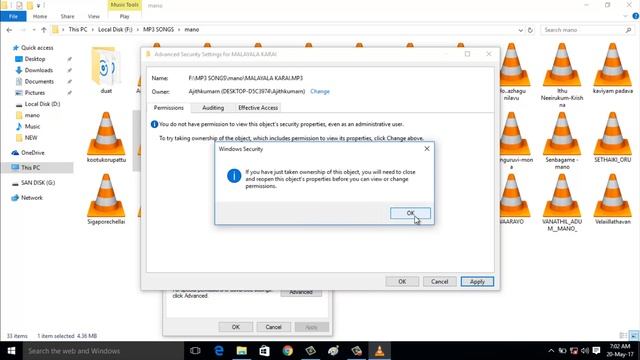640x360 pixels.
Task: Click the Search mano field
Action: pos(586,30)
